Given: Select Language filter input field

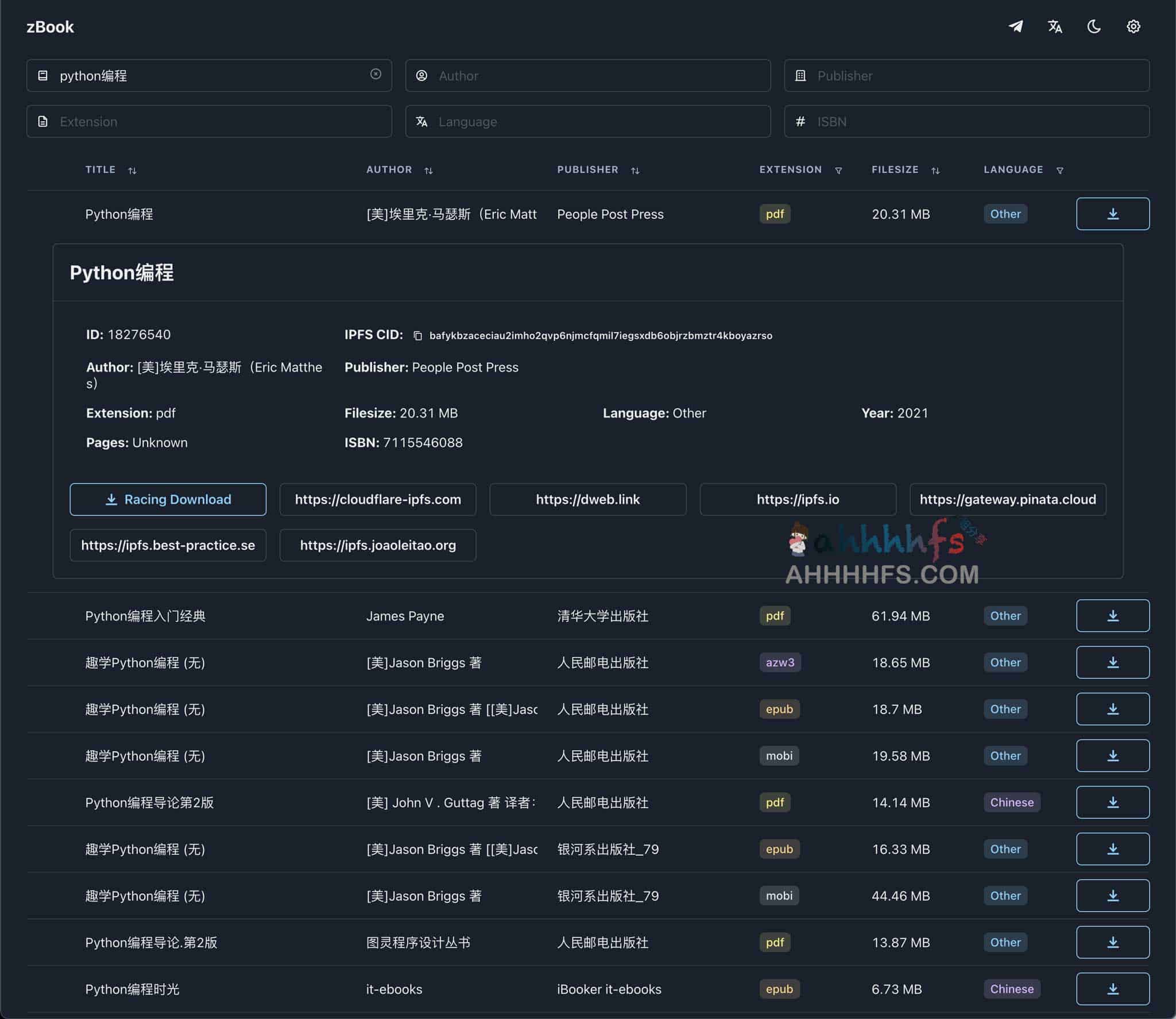Looking at the screenshot, I should click(x=587, y=120).
